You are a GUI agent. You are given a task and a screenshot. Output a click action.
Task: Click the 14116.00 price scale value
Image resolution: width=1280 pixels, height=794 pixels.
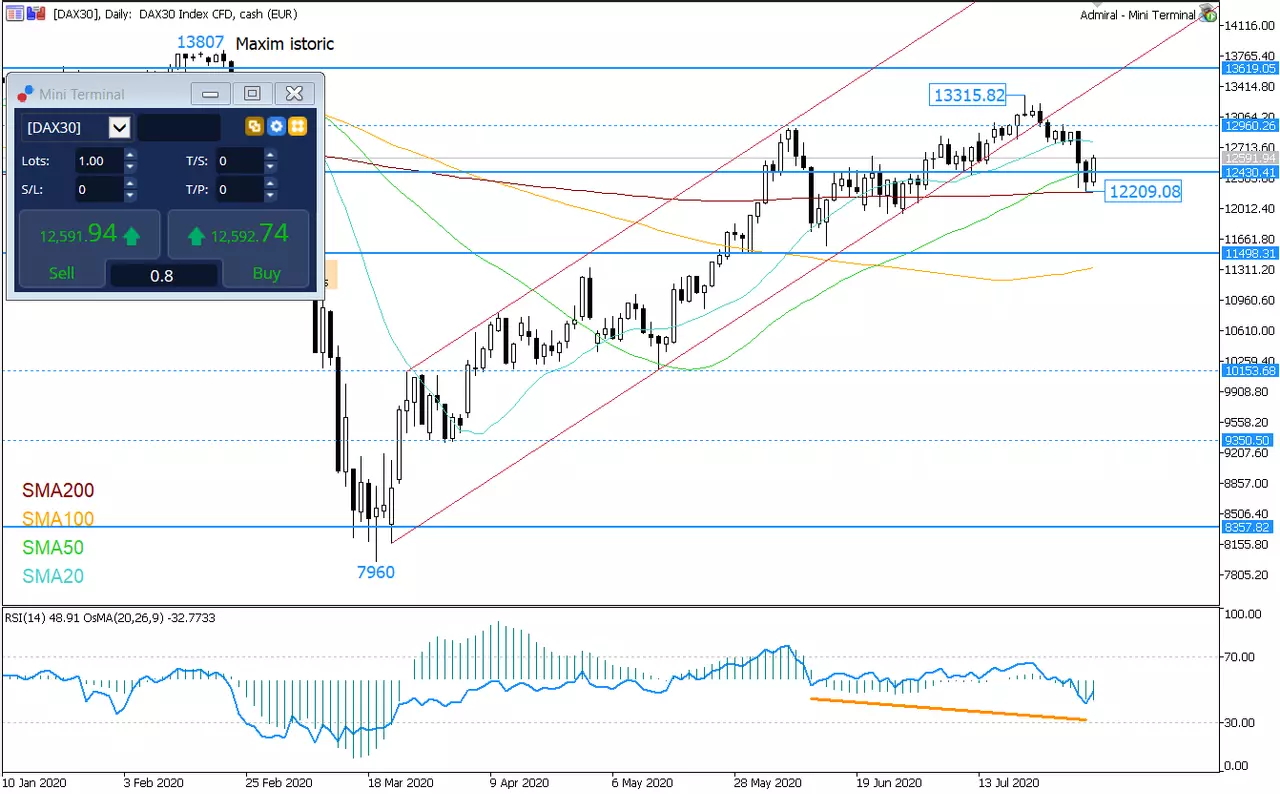pyautogui.click(x=1249, y=25)
